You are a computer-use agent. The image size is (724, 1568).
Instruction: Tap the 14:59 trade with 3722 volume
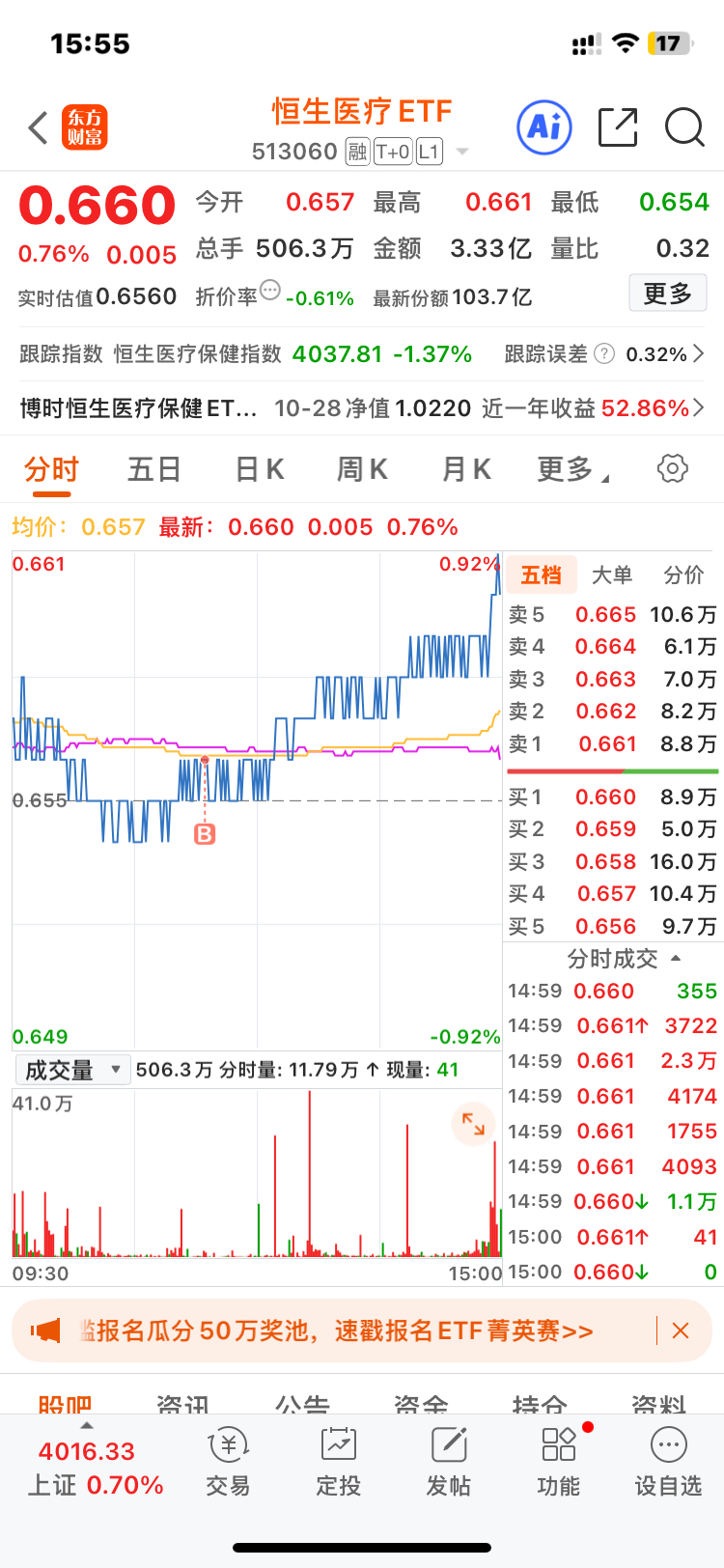click(x=612, y=1026)
